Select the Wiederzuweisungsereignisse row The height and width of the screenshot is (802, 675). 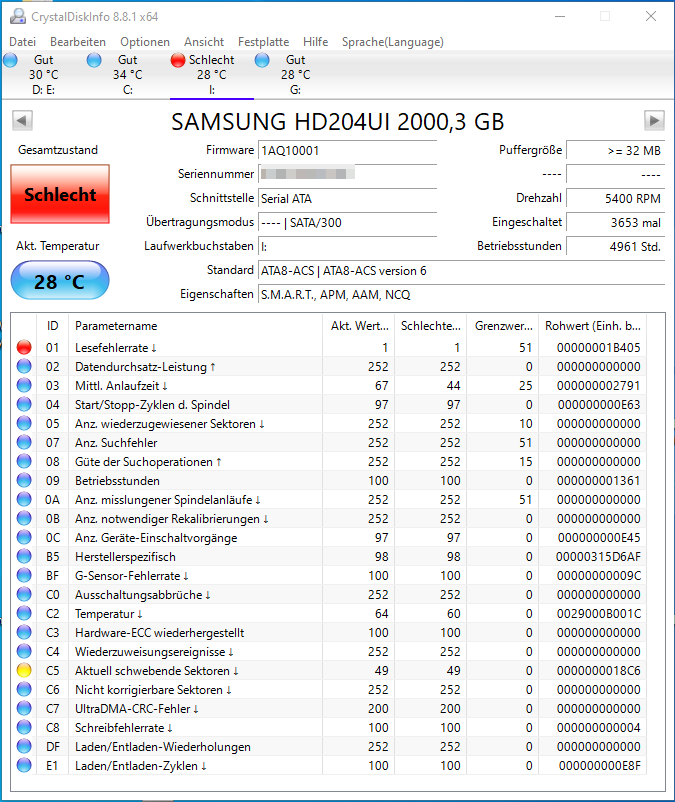click(329, 652)
